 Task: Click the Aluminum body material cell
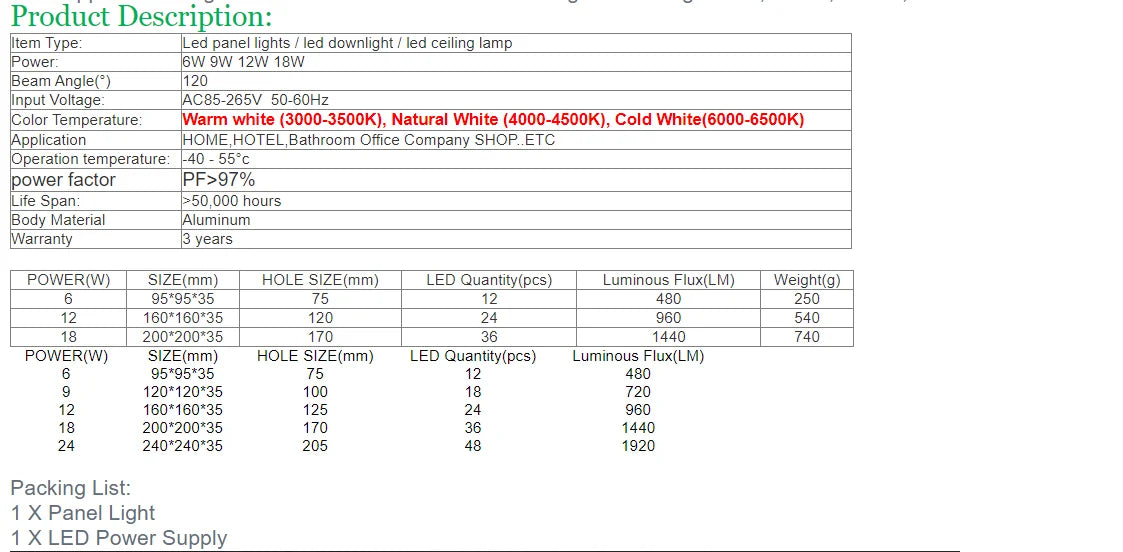pyautogui.click(x=516, y=220)
